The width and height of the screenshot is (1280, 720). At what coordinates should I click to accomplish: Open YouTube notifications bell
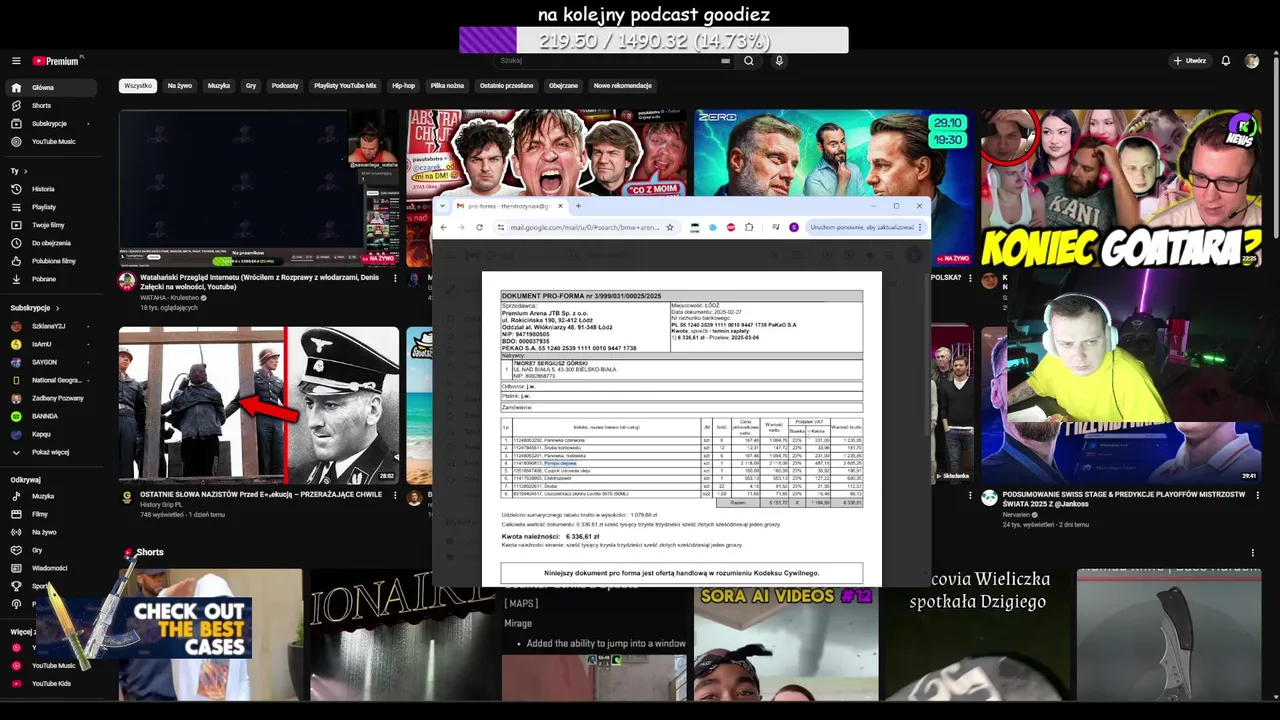coord(1226,61)
